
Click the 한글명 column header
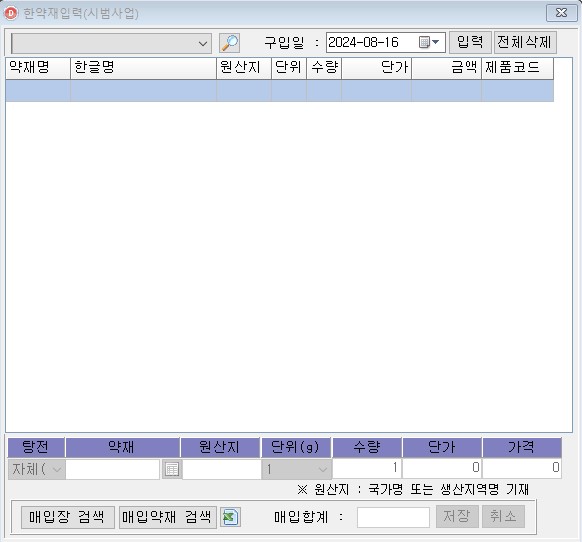click(x=143, y=68)
